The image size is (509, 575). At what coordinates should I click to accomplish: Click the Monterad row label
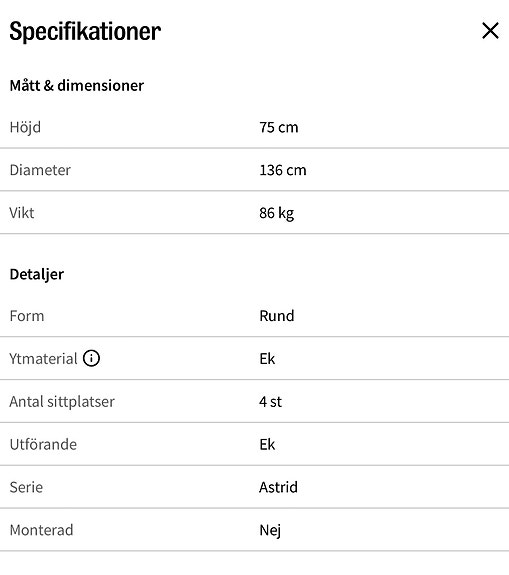click(41, 530)
